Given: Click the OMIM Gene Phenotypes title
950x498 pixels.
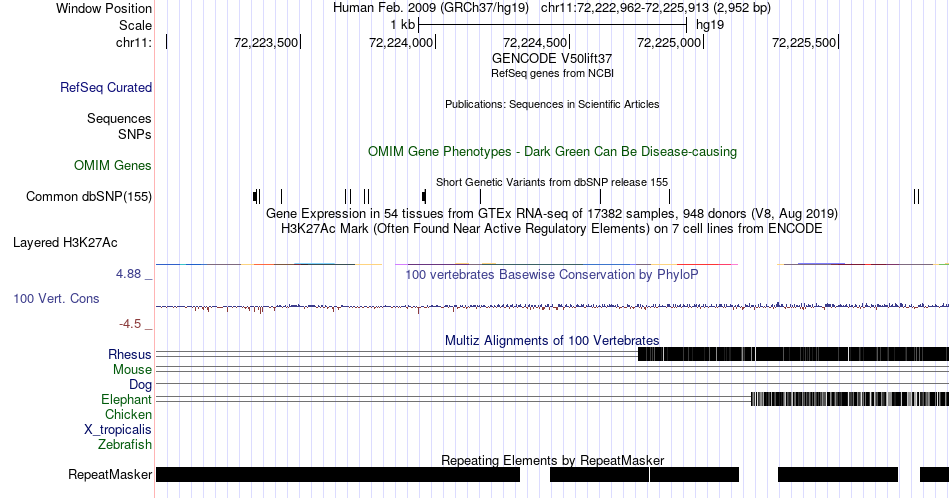Looking at the screenshot, I should tap(552, 151).
